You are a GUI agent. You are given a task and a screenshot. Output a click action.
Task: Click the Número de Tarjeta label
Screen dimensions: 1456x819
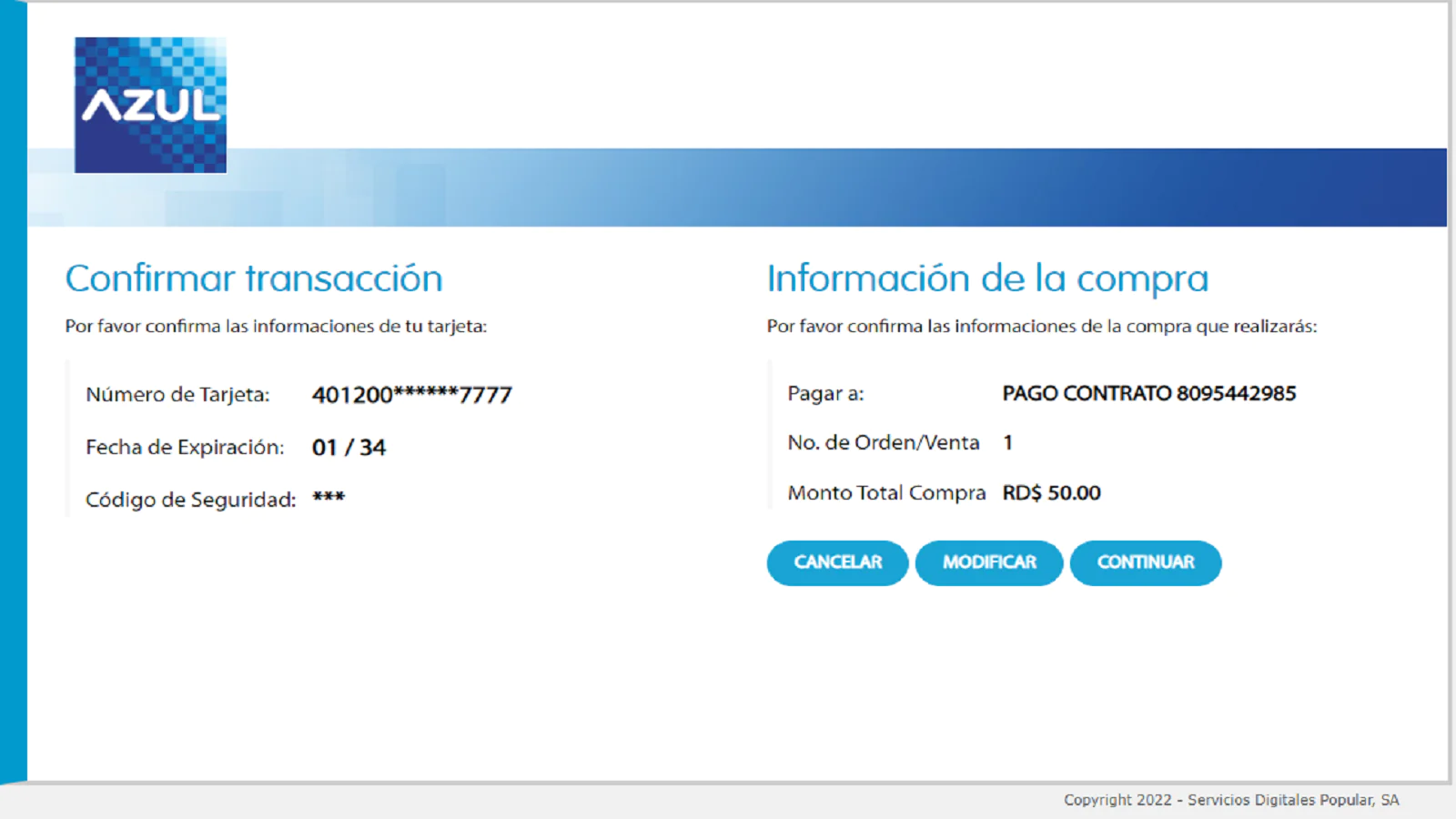click(x=177, y=395)
